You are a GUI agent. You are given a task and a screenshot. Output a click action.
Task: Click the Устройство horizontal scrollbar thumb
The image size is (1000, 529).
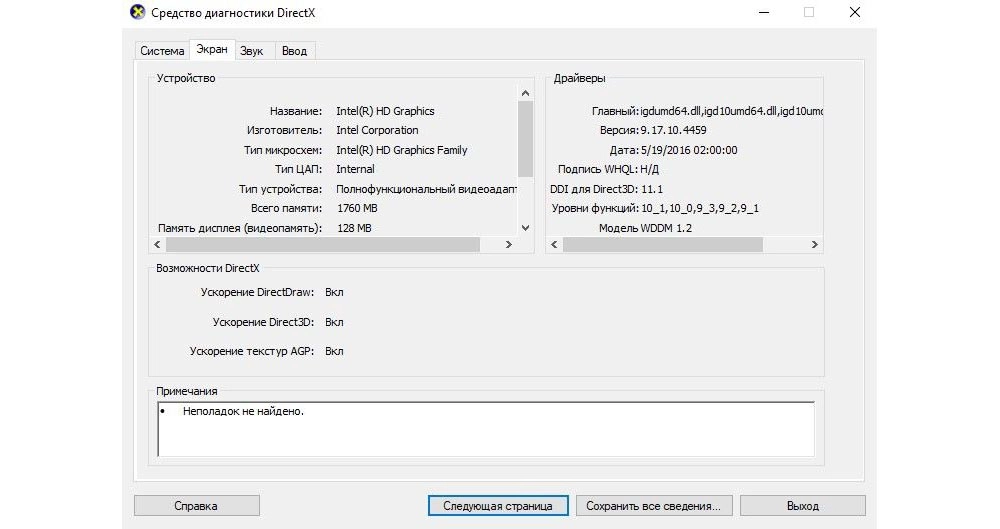point(323,244)
